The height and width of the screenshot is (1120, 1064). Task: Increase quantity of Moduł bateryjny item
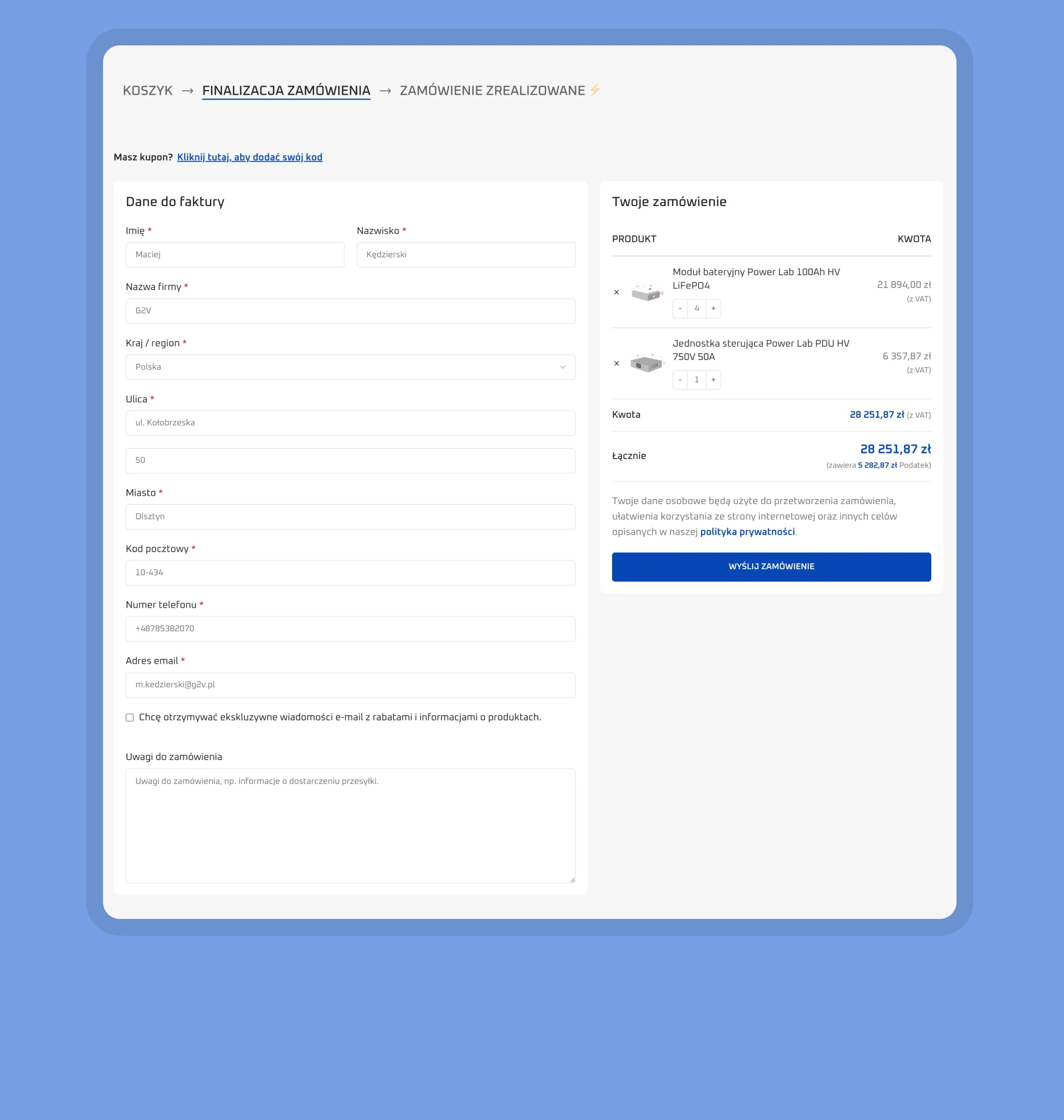(x=713, y=309)
